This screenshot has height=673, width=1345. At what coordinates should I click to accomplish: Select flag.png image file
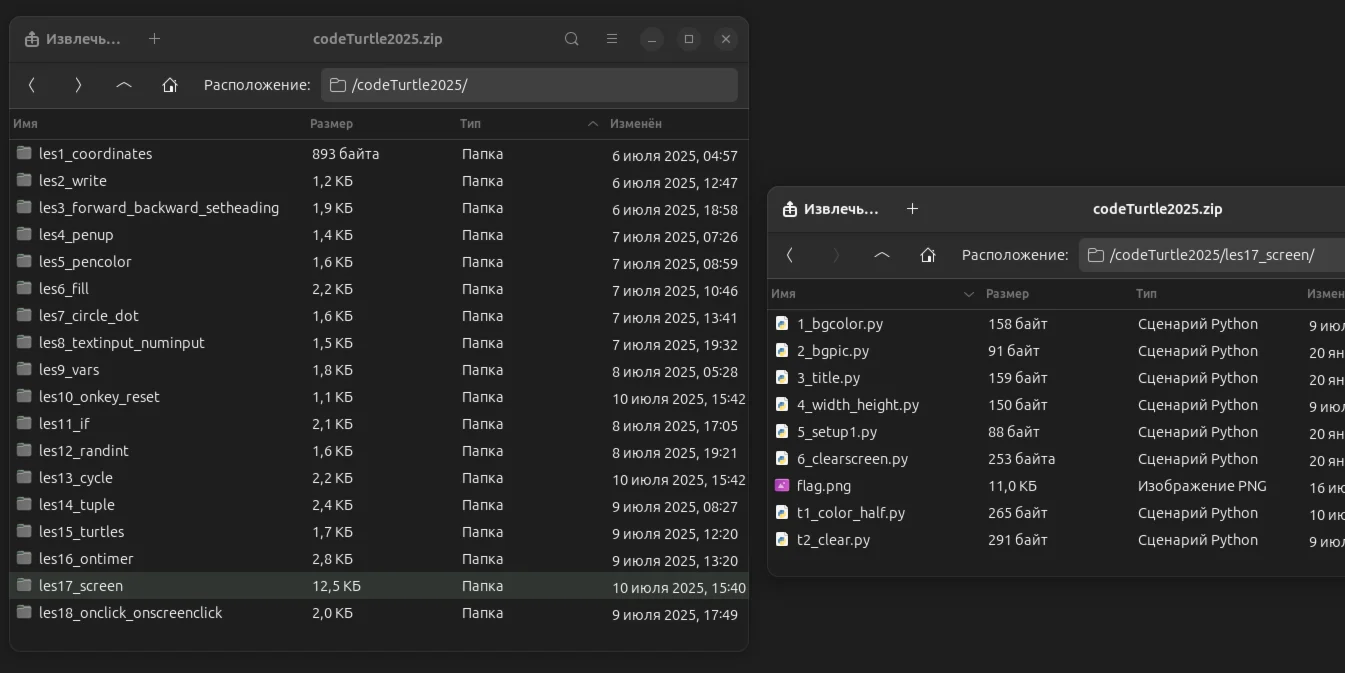point(824,486)
